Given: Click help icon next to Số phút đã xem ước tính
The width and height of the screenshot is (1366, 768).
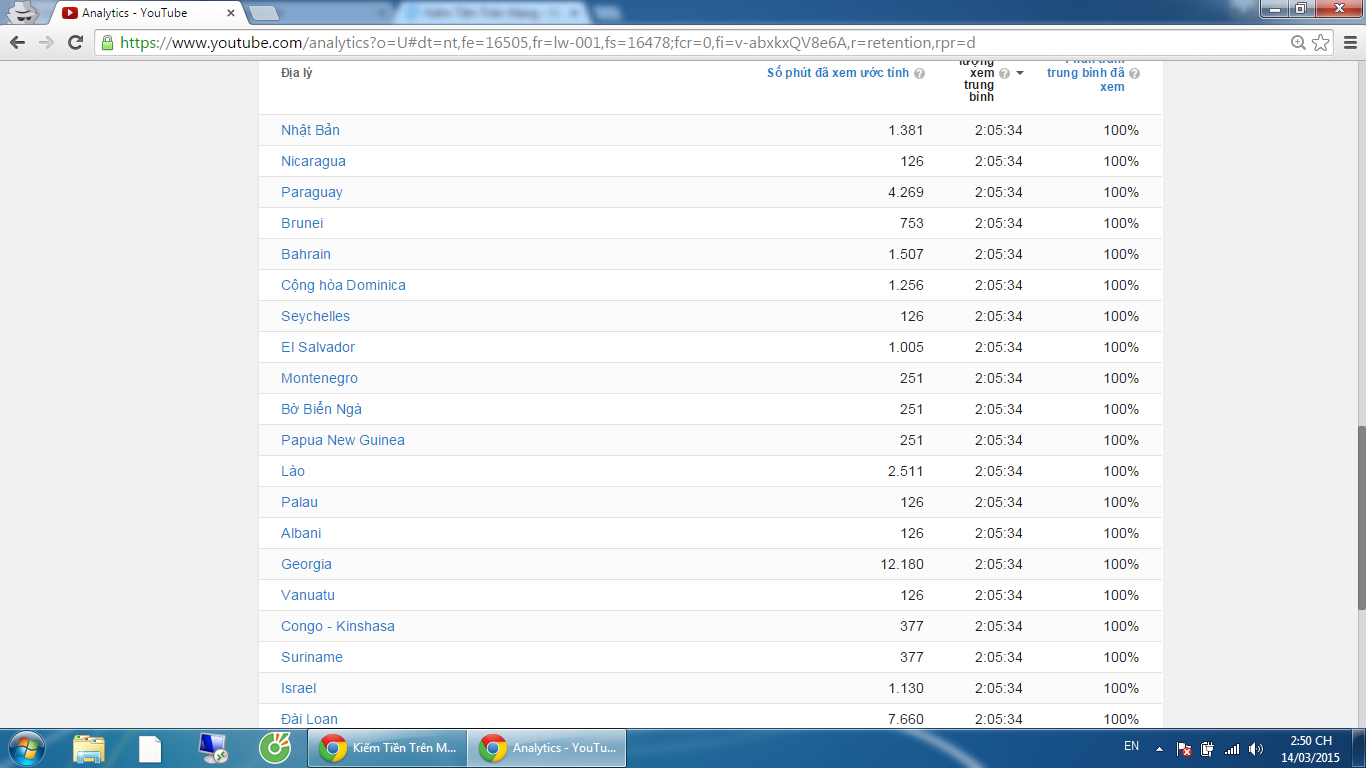Looking at the screenshot, I should 919,73.
